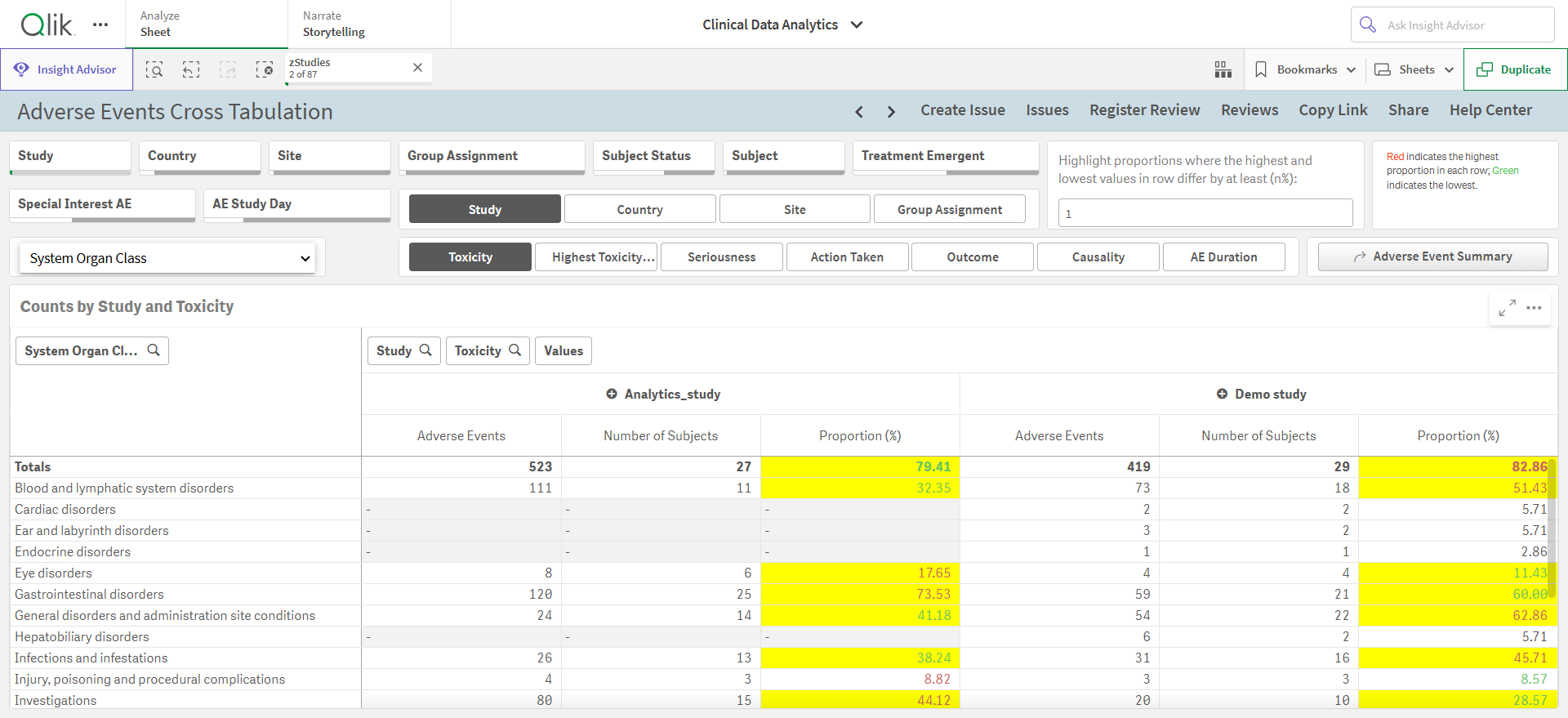Open the Study filter pane
Viewport: 1568px width, 718px height.
pos(70,157)
